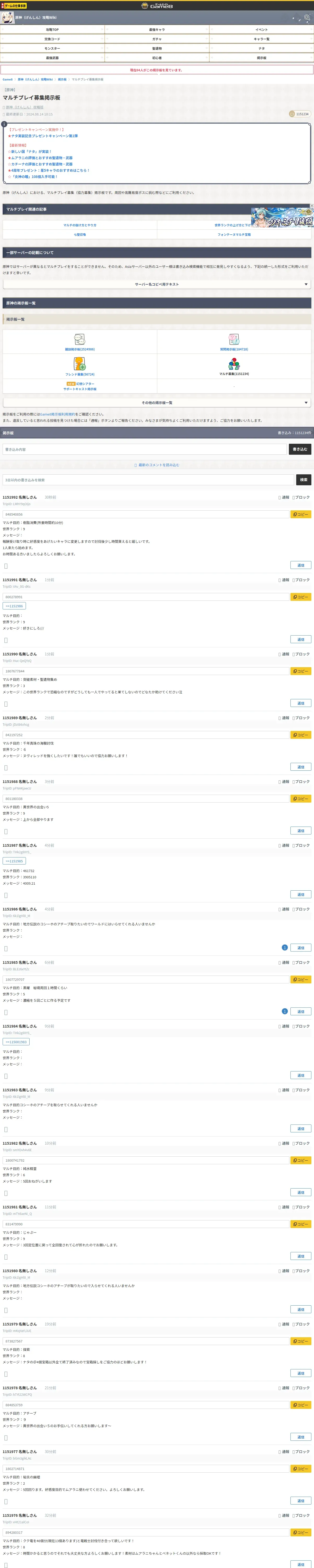Viewport: 314px width, 1568px height.
Task: Close the banner advertisement
Action: coord(312,206)
